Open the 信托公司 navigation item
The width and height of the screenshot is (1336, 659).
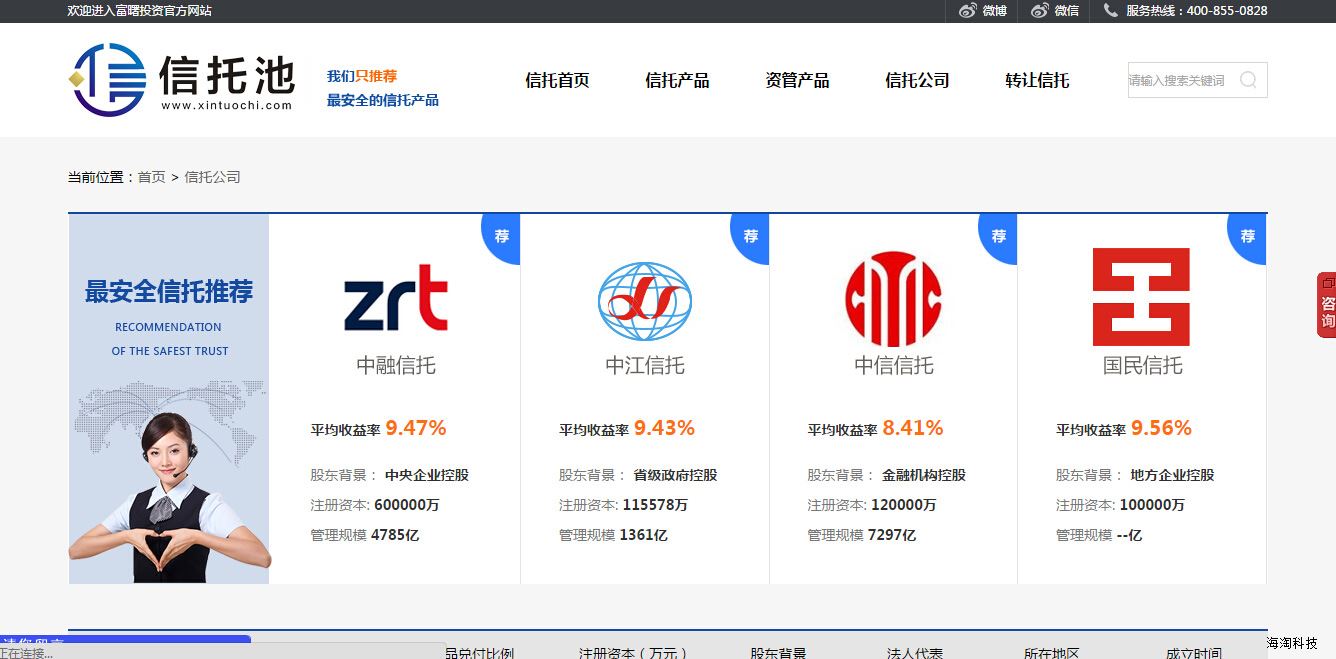(917, 81)
